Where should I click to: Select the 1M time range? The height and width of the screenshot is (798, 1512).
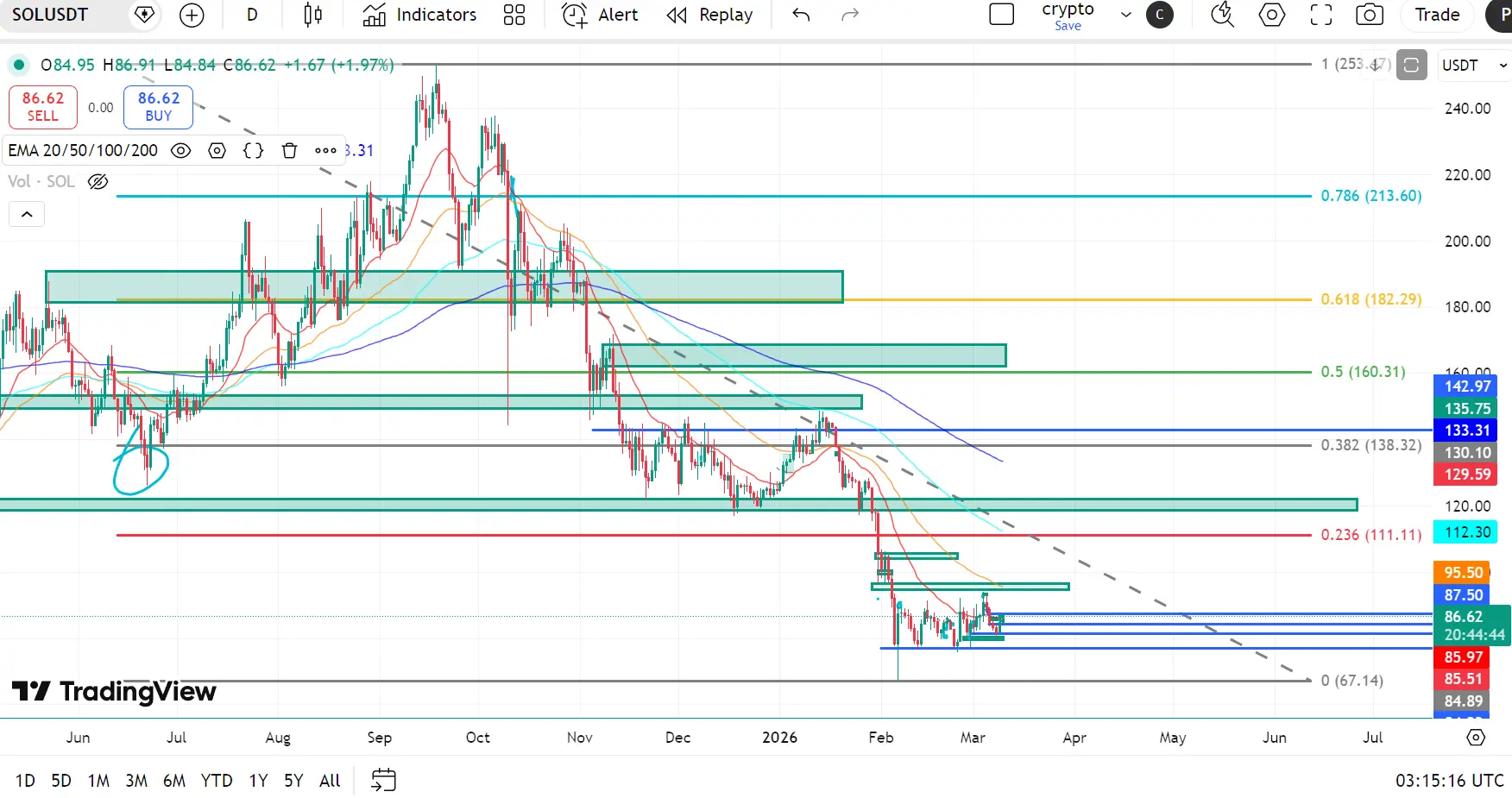(x=98, y=781)
